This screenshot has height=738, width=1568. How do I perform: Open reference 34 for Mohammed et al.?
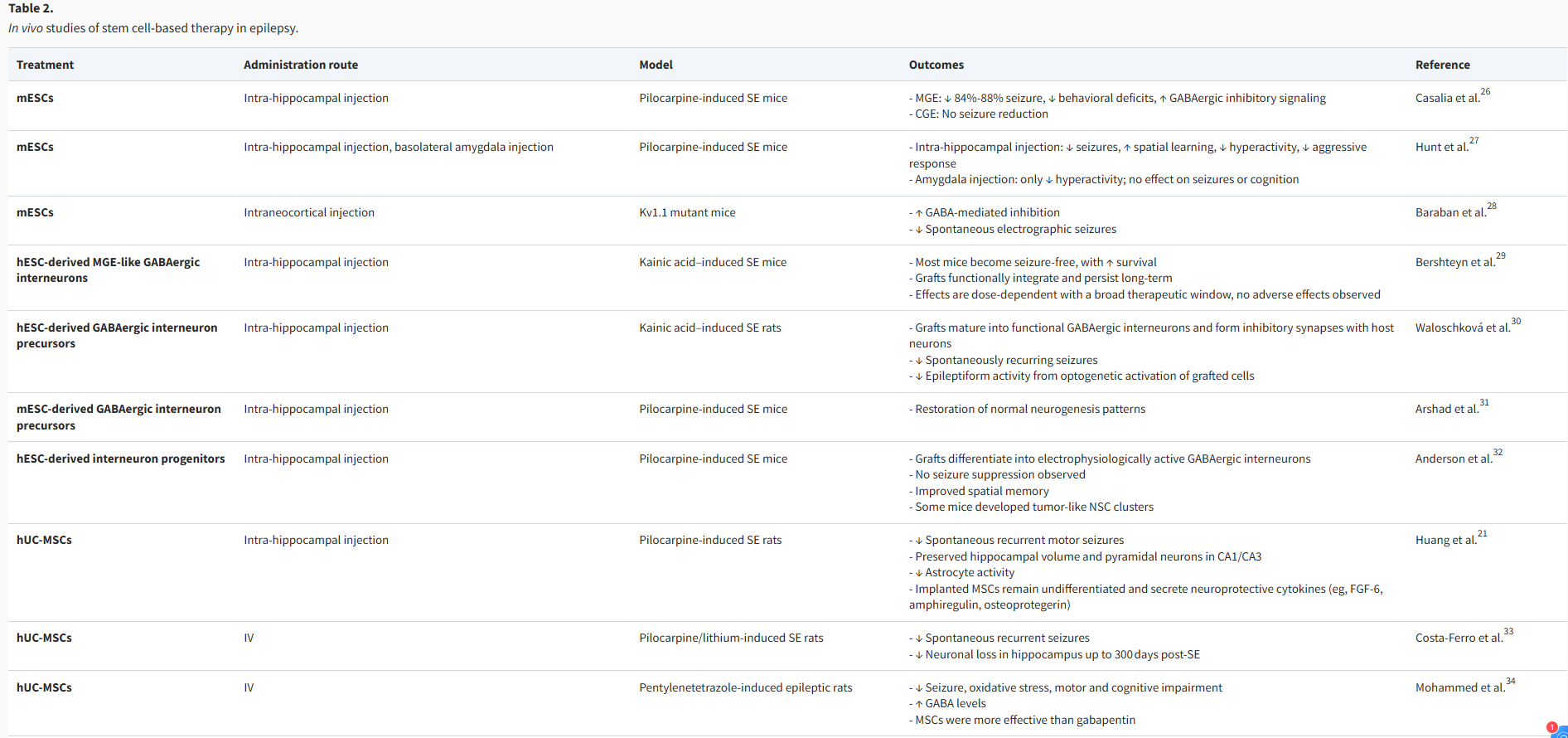(1511, 682)
